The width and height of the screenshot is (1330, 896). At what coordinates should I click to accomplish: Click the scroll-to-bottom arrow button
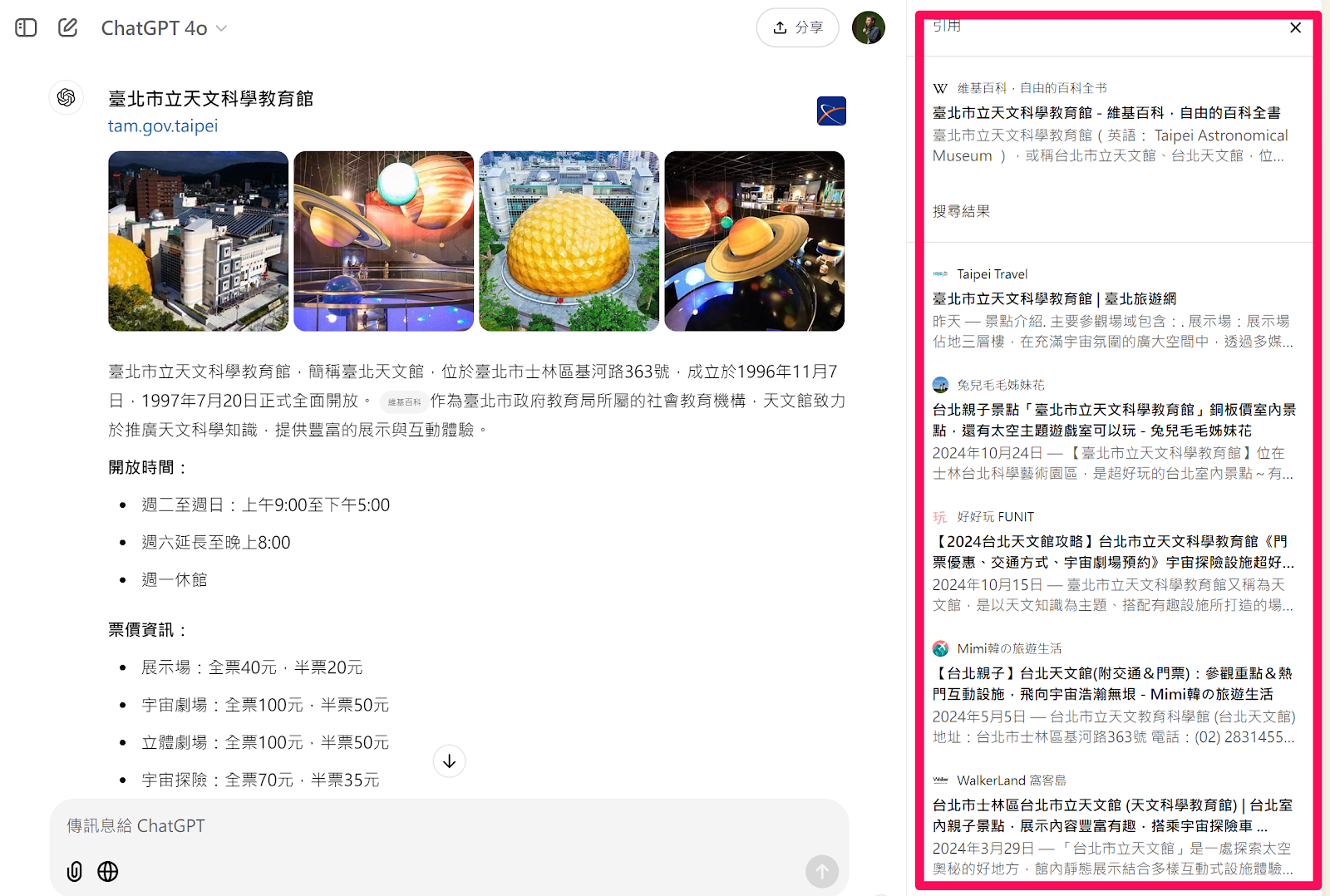coord(450,761)
